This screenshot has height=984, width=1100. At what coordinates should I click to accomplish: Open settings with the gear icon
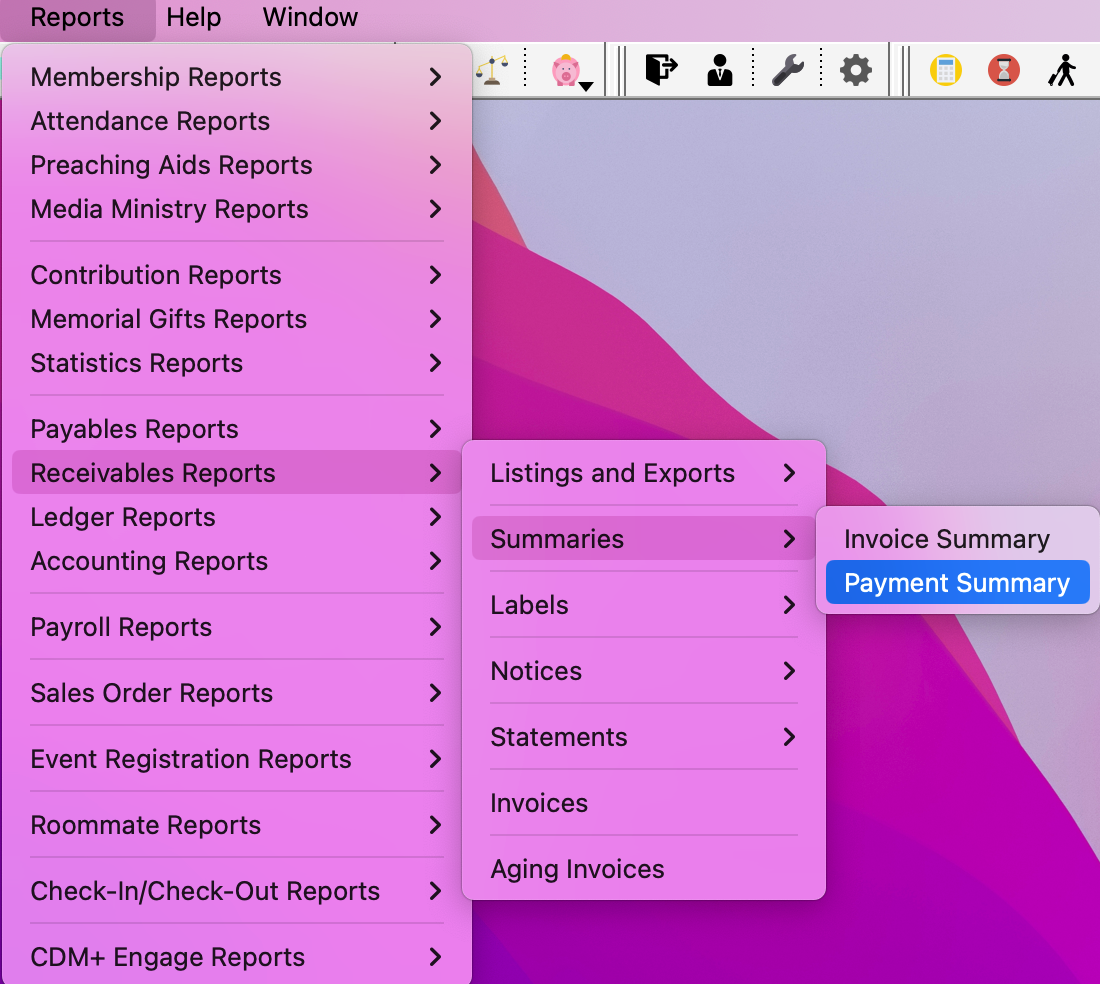[x=855, y=70]
